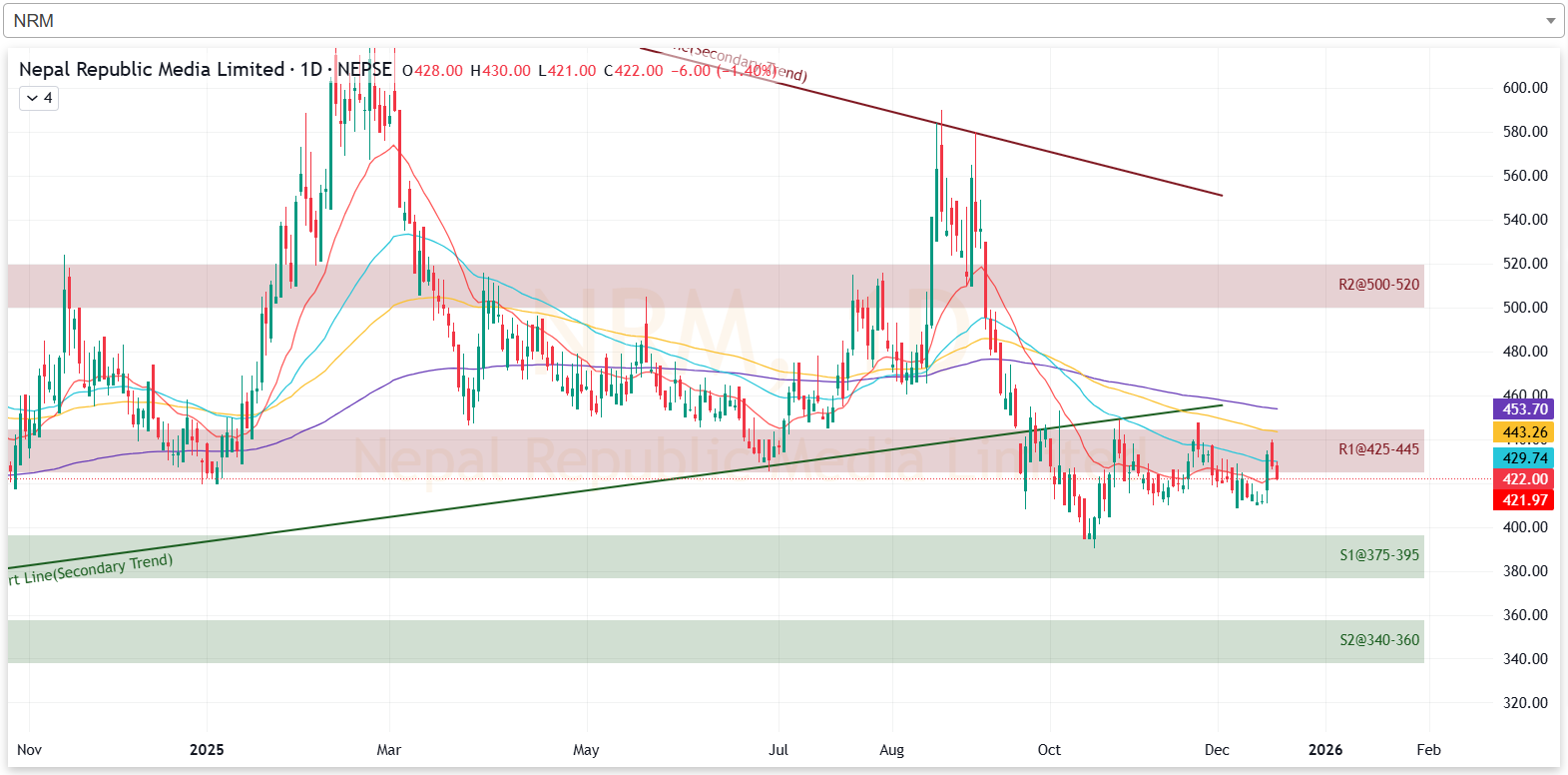Select the S1@375-395 support zone label
This screenshot has height=775, width=1568.
(x=1378, y=555)
